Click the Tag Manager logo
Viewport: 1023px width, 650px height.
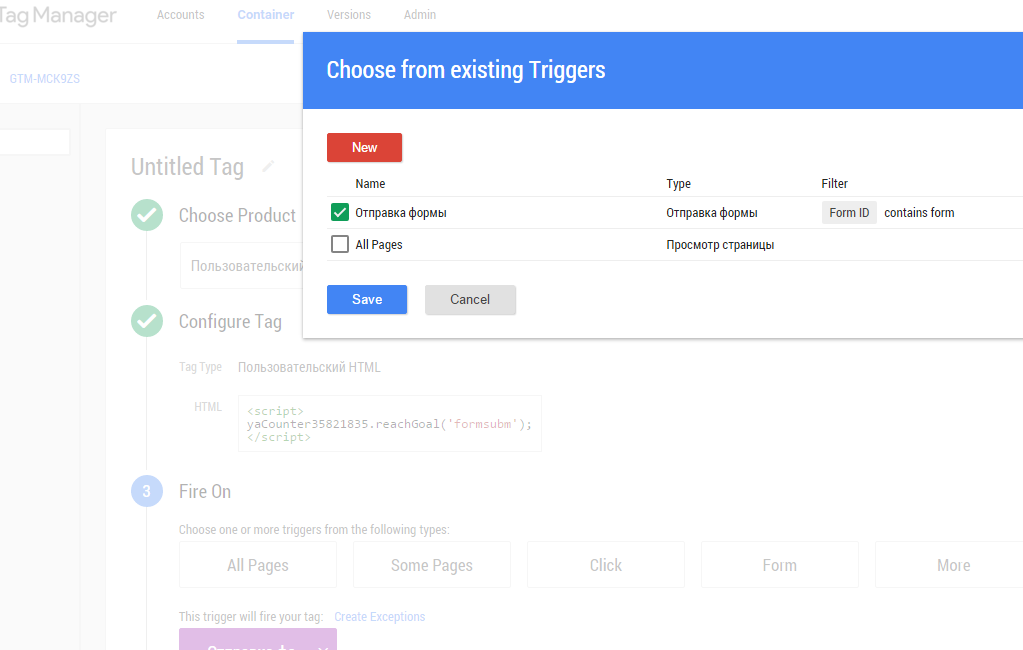(x=57, y=16)
